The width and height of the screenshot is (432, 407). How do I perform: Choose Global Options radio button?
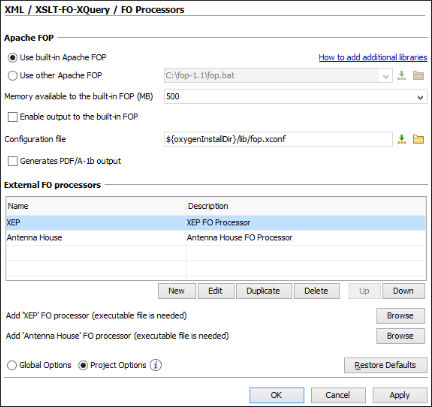[12, 365]
